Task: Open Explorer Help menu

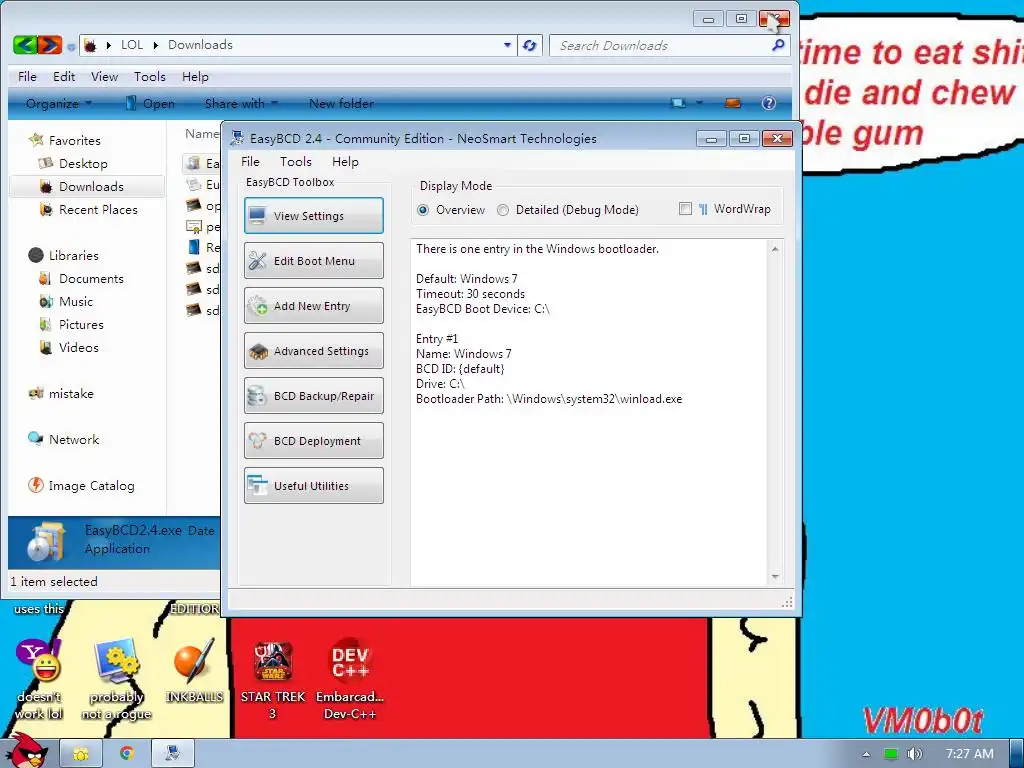Action: tap(195, 76)
